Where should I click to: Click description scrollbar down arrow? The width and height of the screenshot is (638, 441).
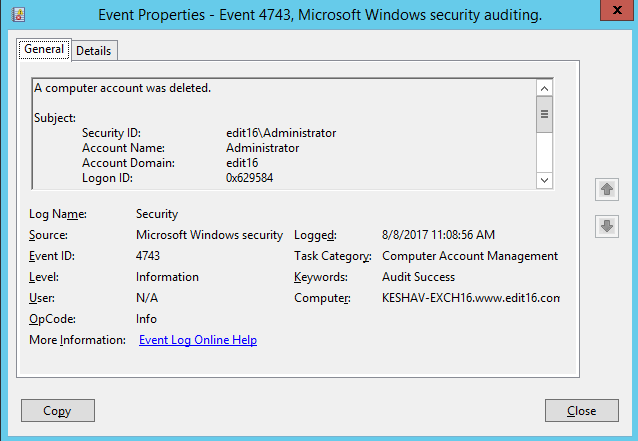[x=544, y=180]
